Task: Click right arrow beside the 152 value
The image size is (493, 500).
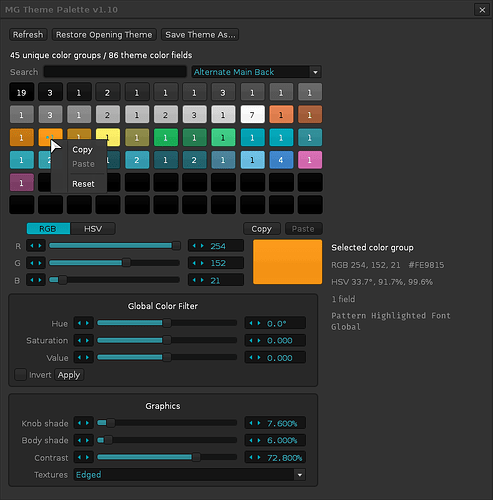Action: (202, 263)
